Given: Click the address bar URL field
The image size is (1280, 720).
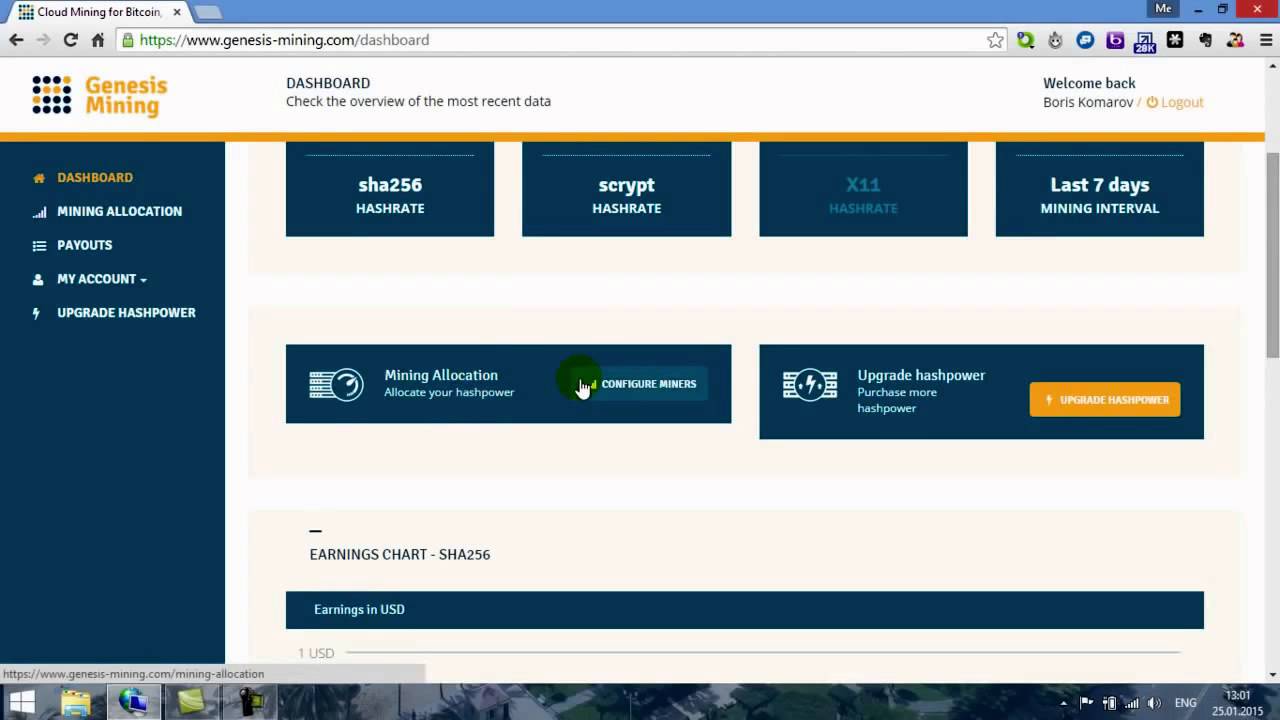Looking at the screenshot, I should click(560, 40).
